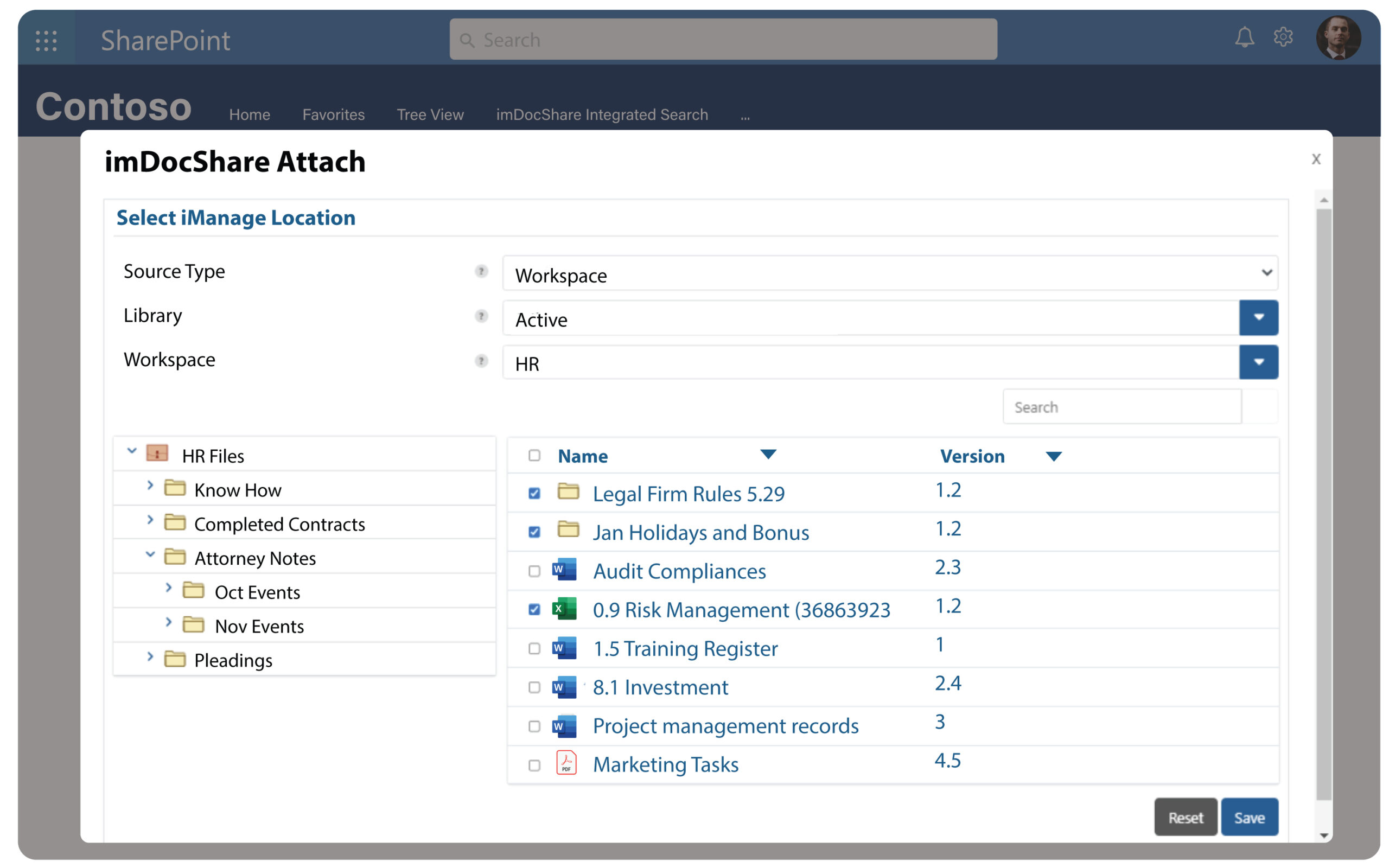Open the more navigation ellipsis

[x=745, y=117]
